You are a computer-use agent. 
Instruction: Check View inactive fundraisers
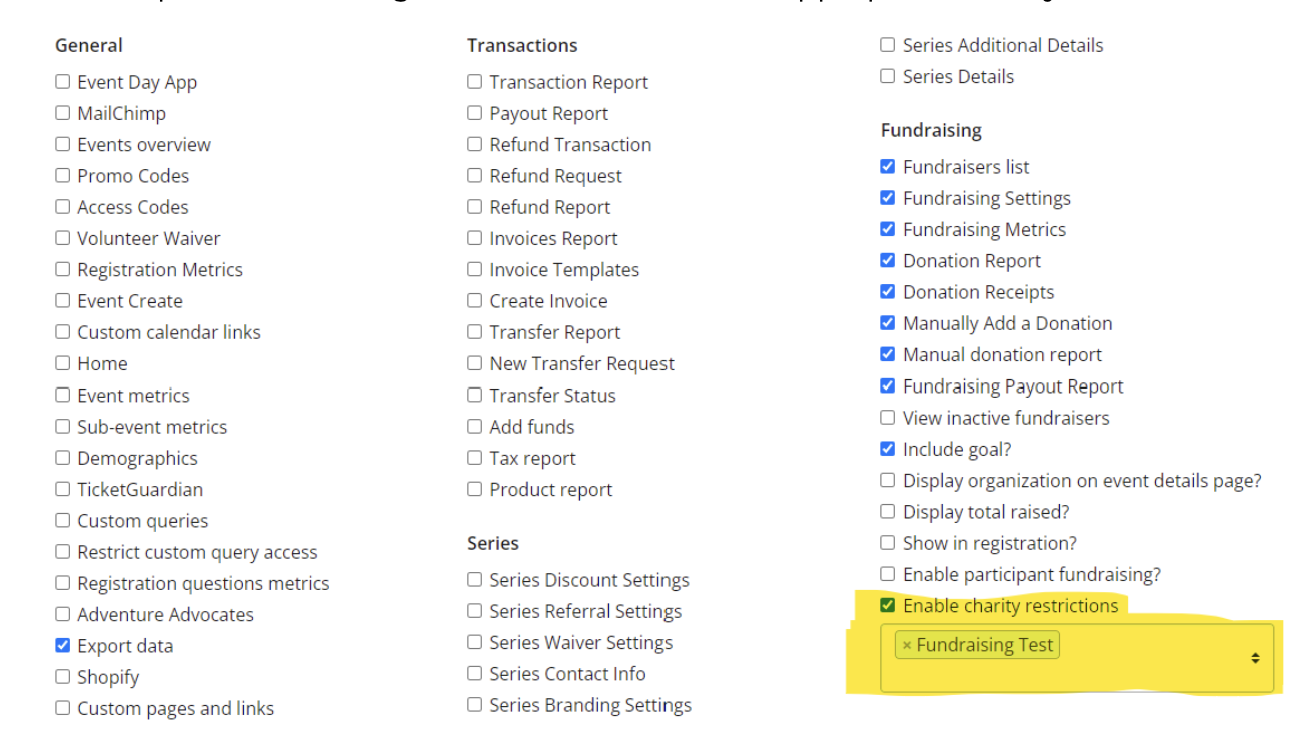[x=888, y=418]
